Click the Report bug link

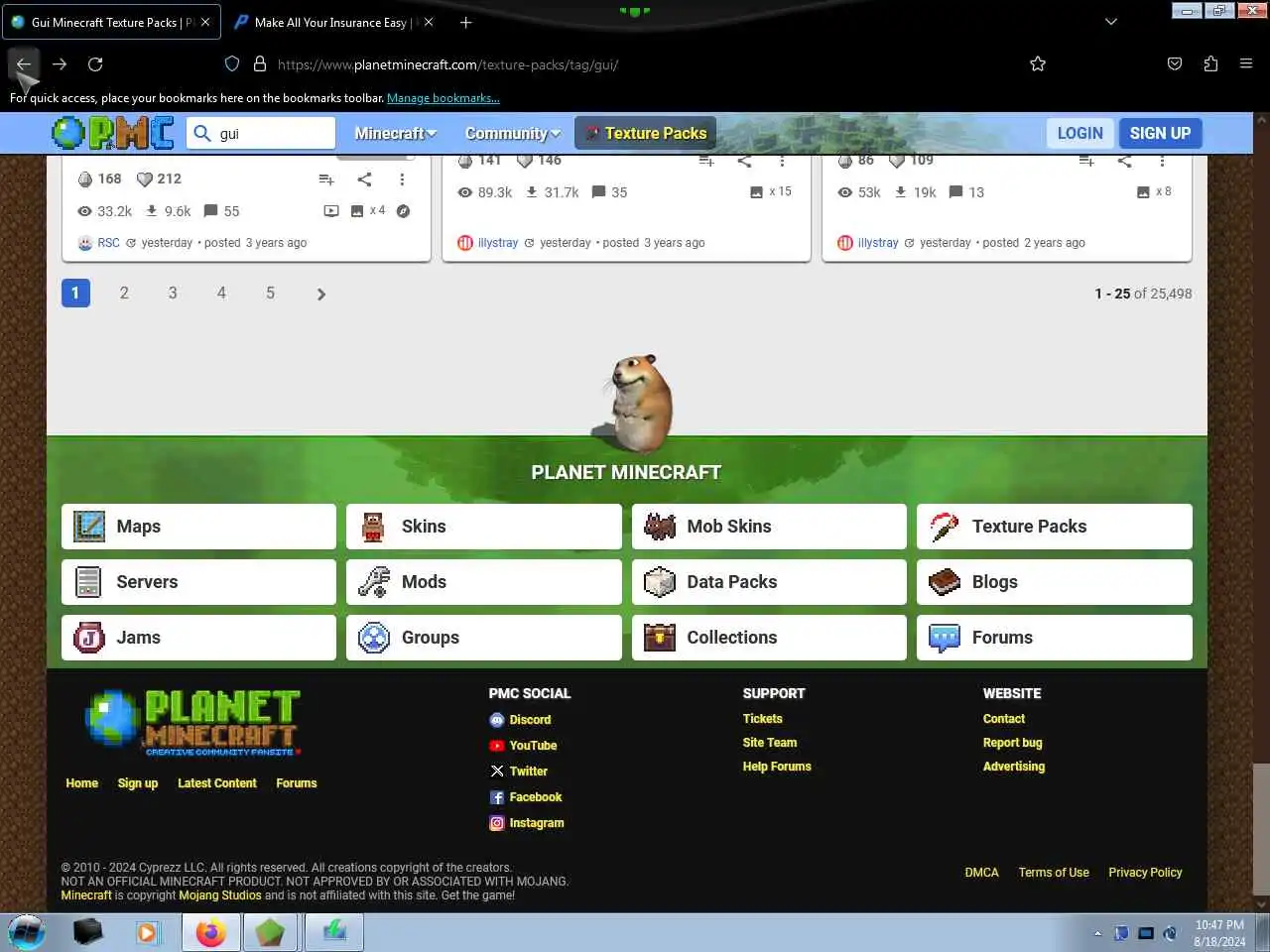1012,743
